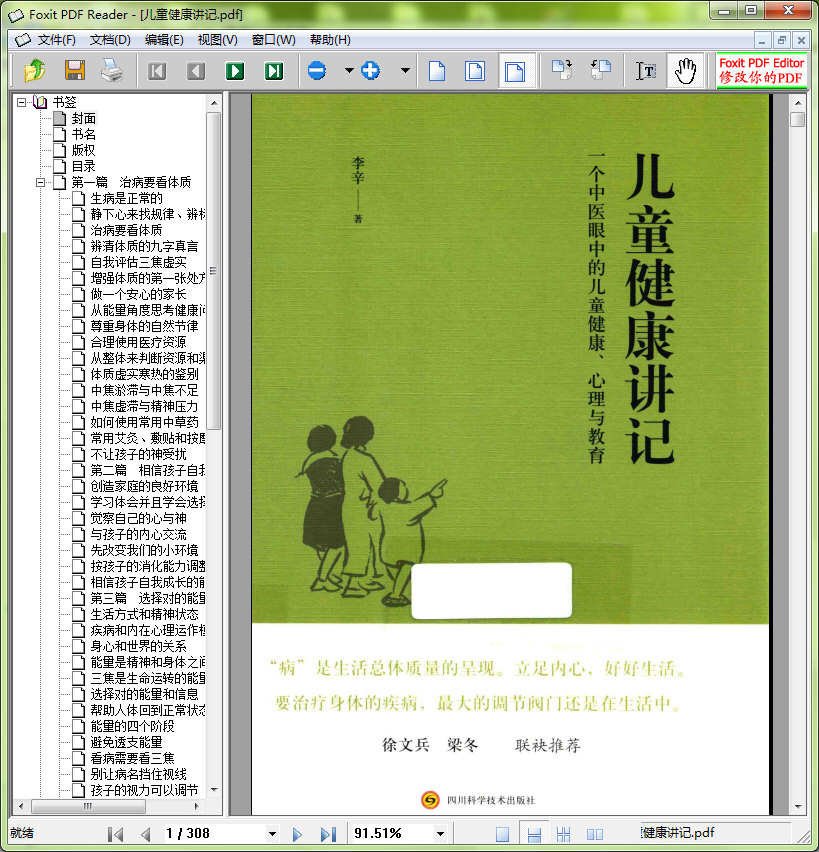Toggle facing pages layout in status bar

click(594, 833)
